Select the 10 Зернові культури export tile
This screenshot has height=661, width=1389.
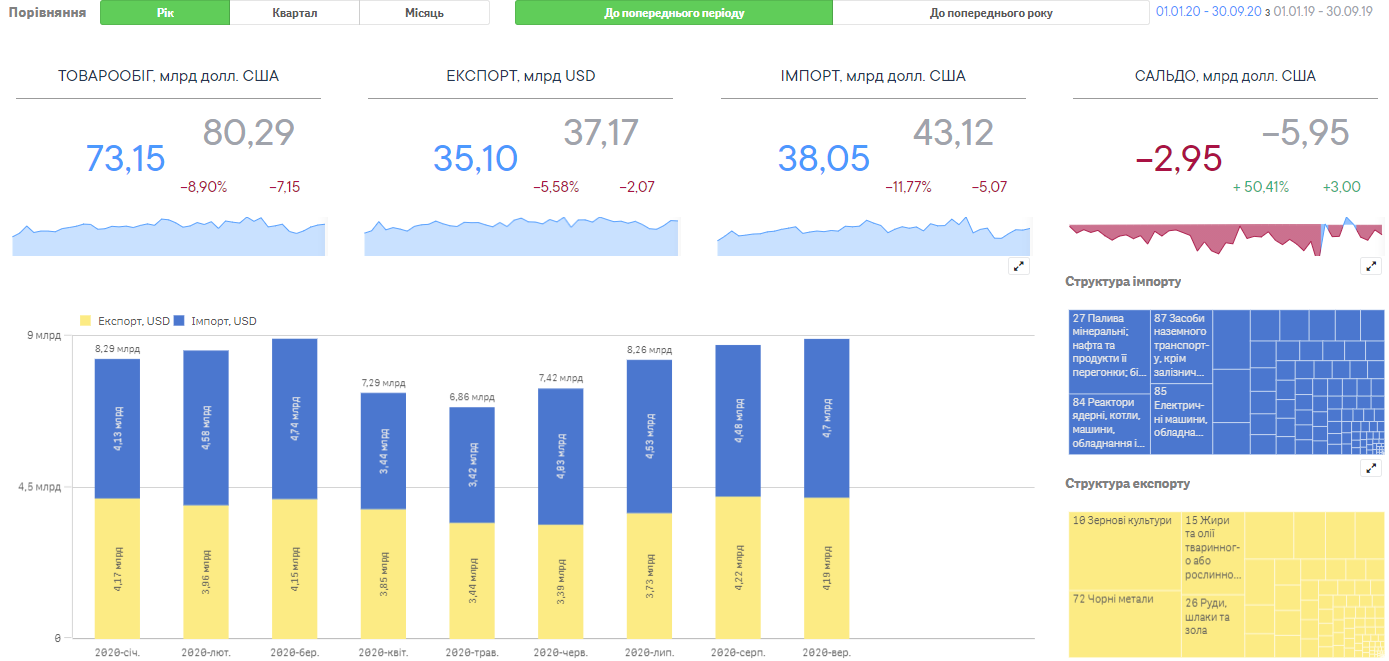pyautogui.click(x=1125, y=550)
